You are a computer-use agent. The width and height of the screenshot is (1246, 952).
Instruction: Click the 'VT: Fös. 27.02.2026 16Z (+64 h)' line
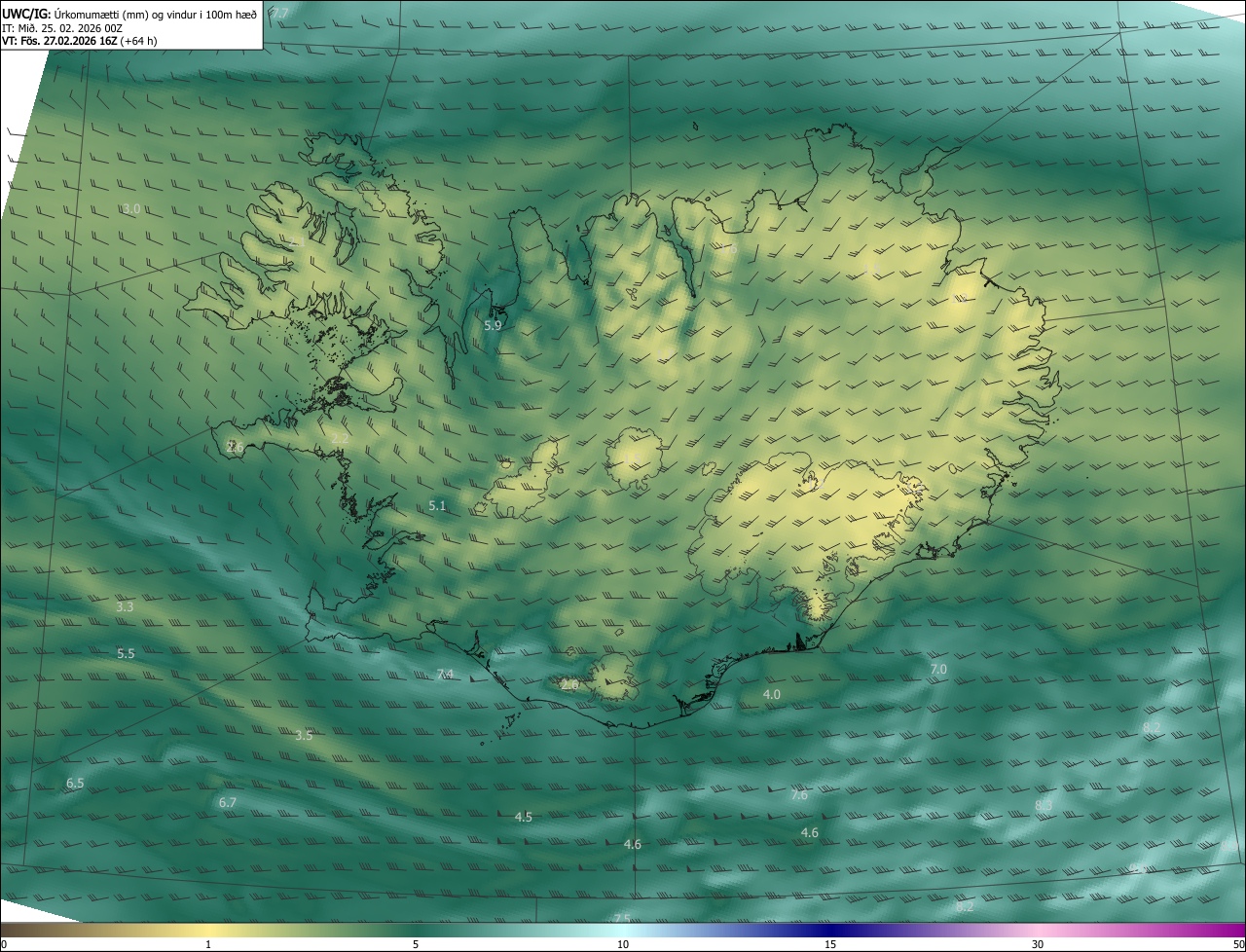(x=79, y=42)
